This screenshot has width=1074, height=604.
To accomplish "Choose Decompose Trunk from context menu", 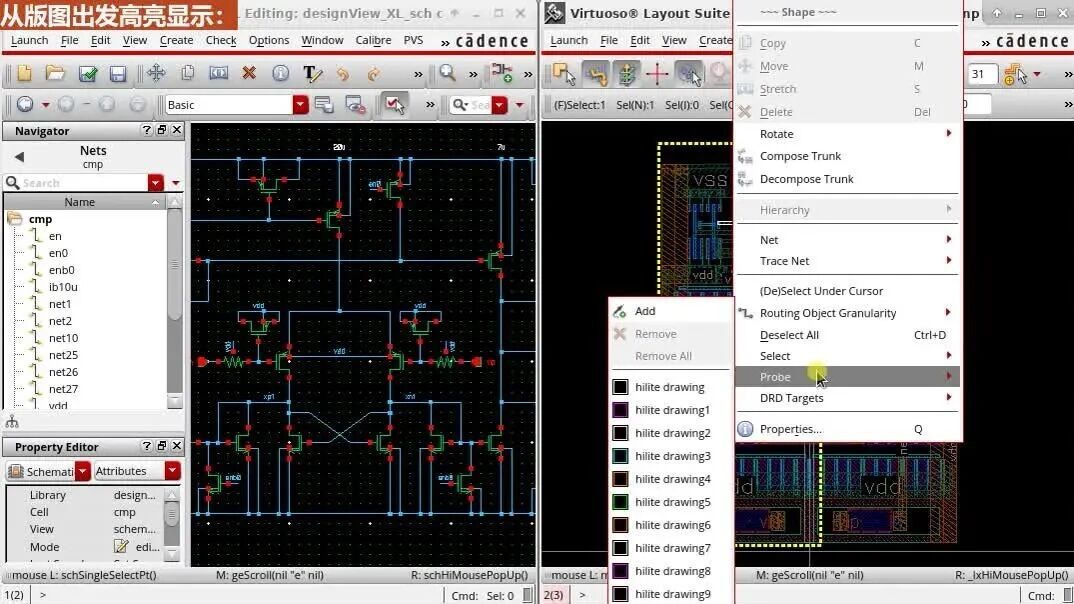I will 848,179.
